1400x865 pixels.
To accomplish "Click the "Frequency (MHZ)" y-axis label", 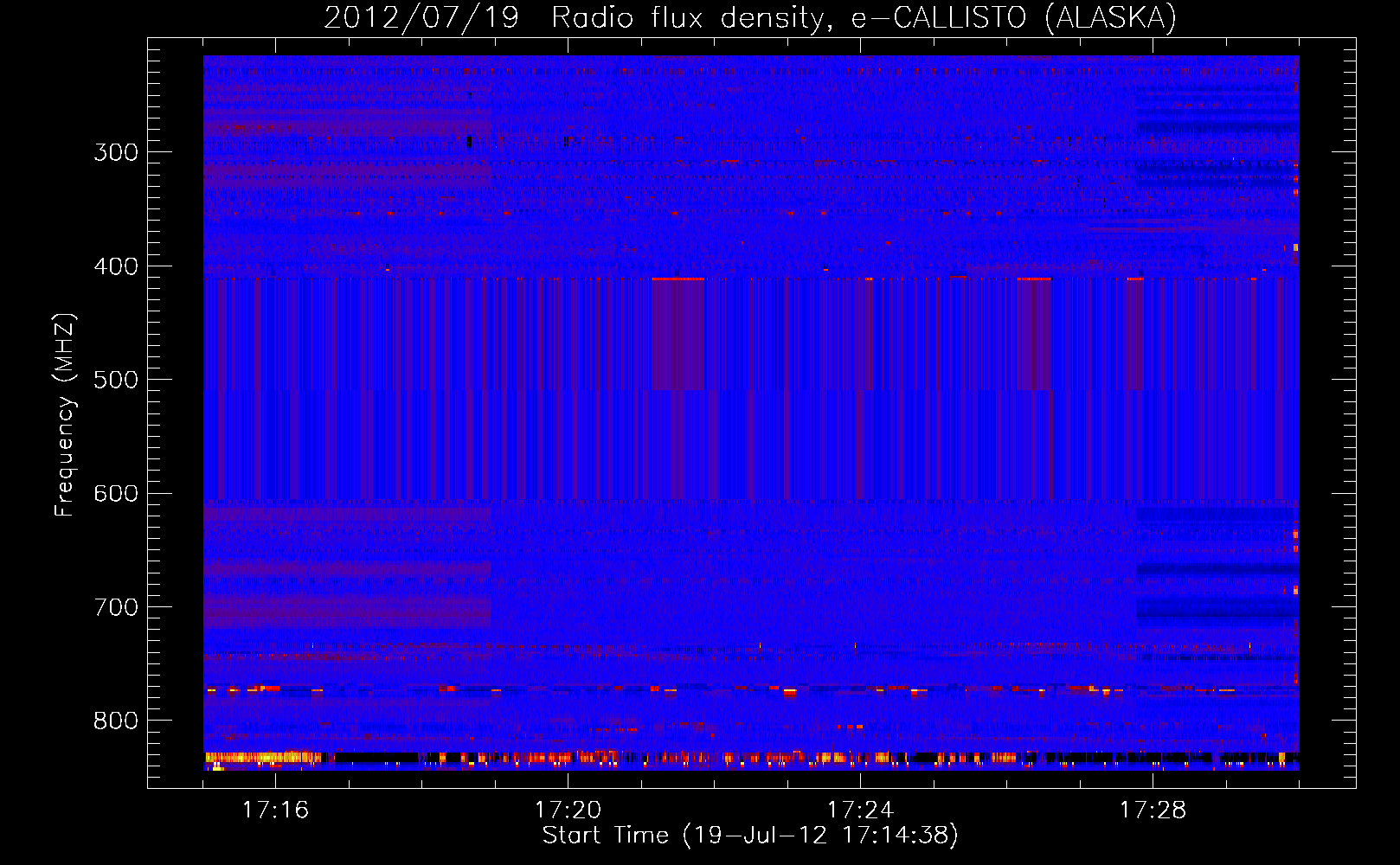I will pyautogui.click(x=65, y=414).
